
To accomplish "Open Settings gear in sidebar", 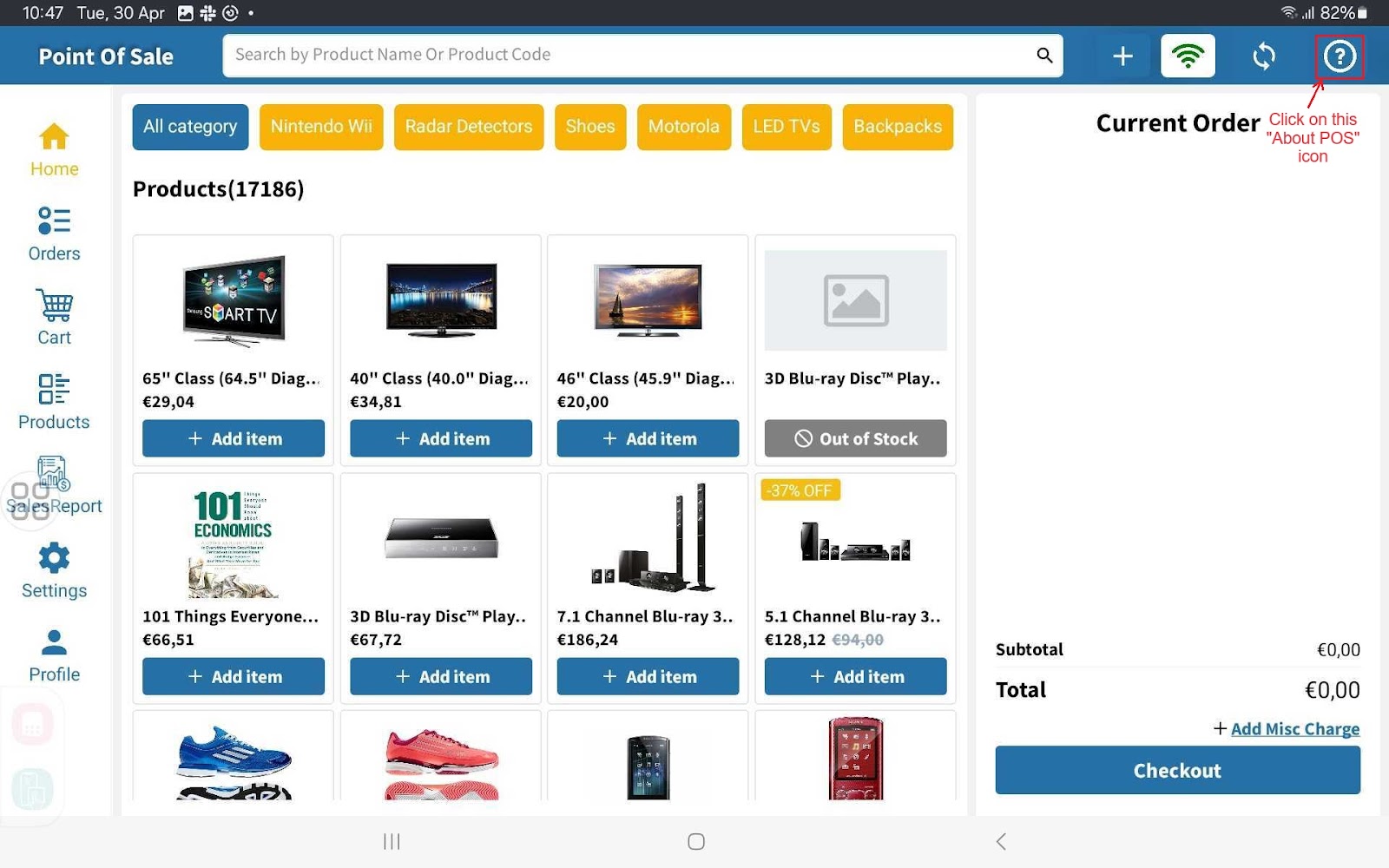I will click(x=54, y=570).
